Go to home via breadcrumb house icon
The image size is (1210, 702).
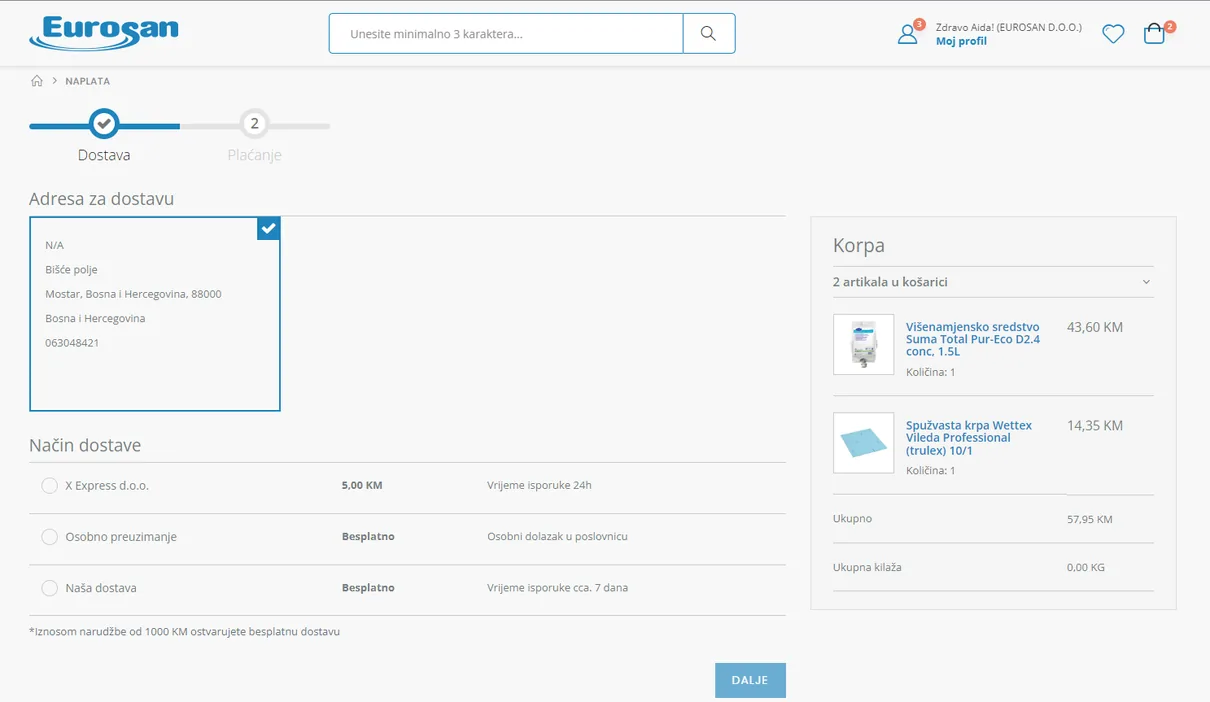pos(37,81)
